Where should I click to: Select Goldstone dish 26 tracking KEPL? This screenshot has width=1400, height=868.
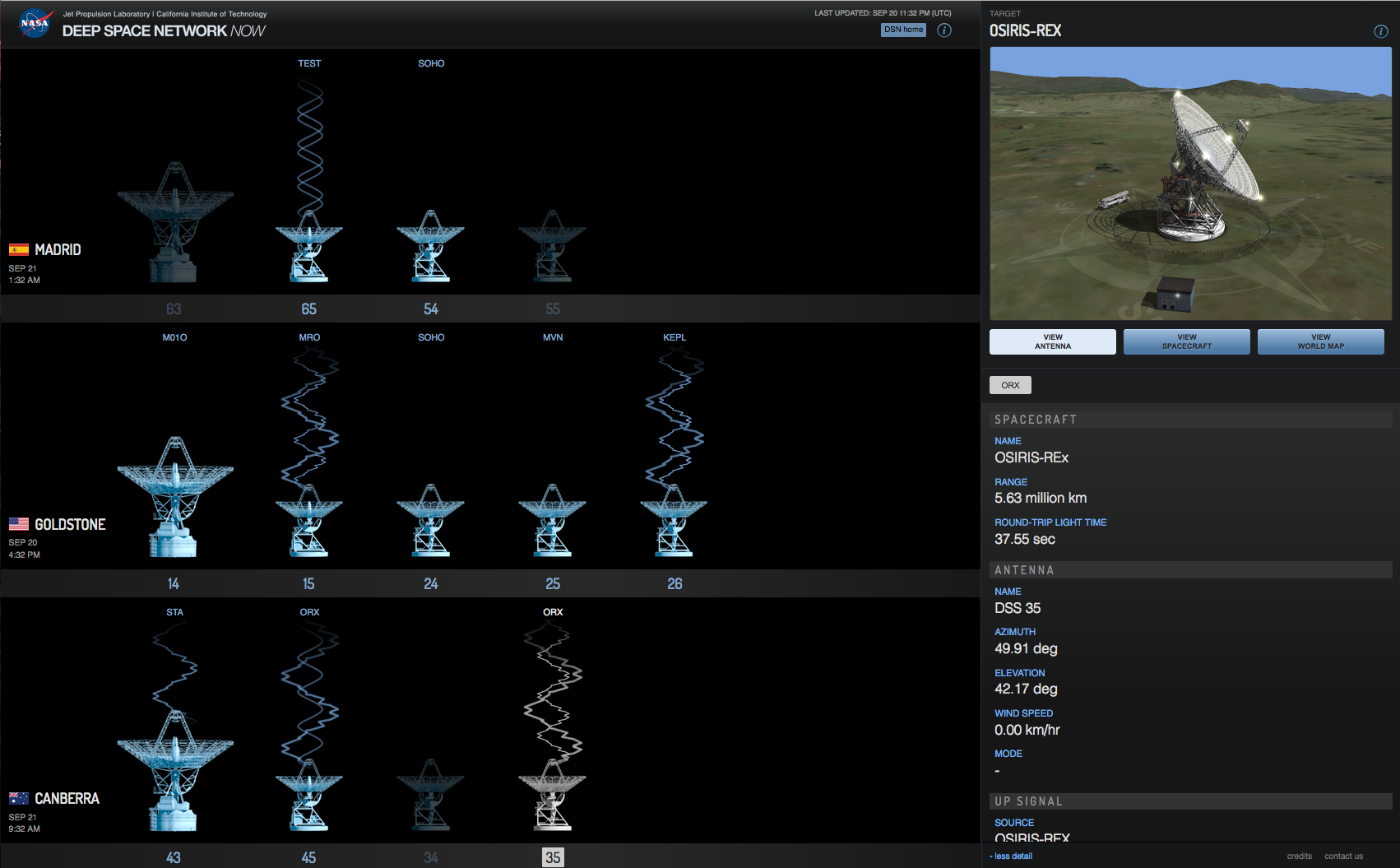[674, 521]
